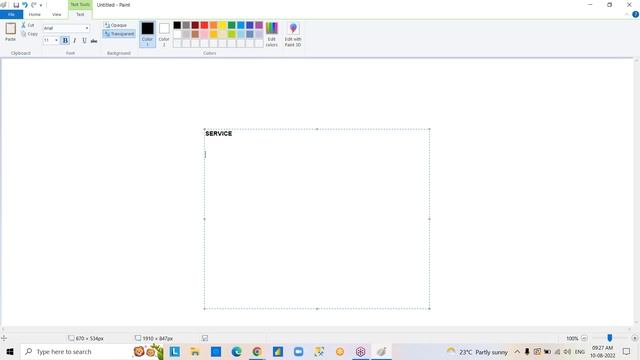Switch to the View ribbon tab
Viewport: 640px width, 360px height.
[57, 14]
